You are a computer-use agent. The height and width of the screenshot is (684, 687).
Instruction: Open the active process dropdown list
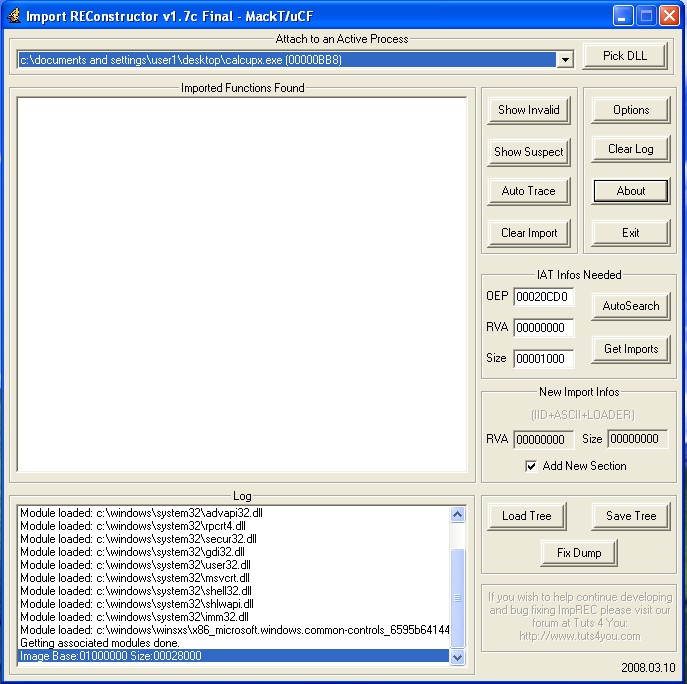point(564,60)
